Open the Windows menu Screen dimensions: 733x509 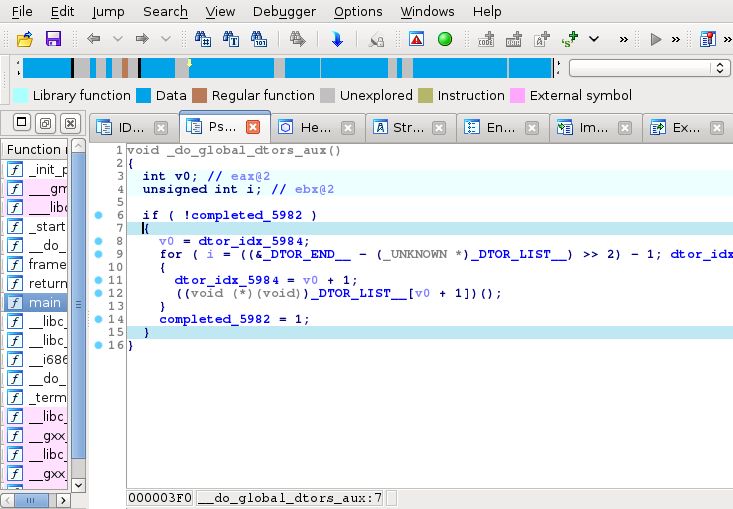(x=427, y=11)
